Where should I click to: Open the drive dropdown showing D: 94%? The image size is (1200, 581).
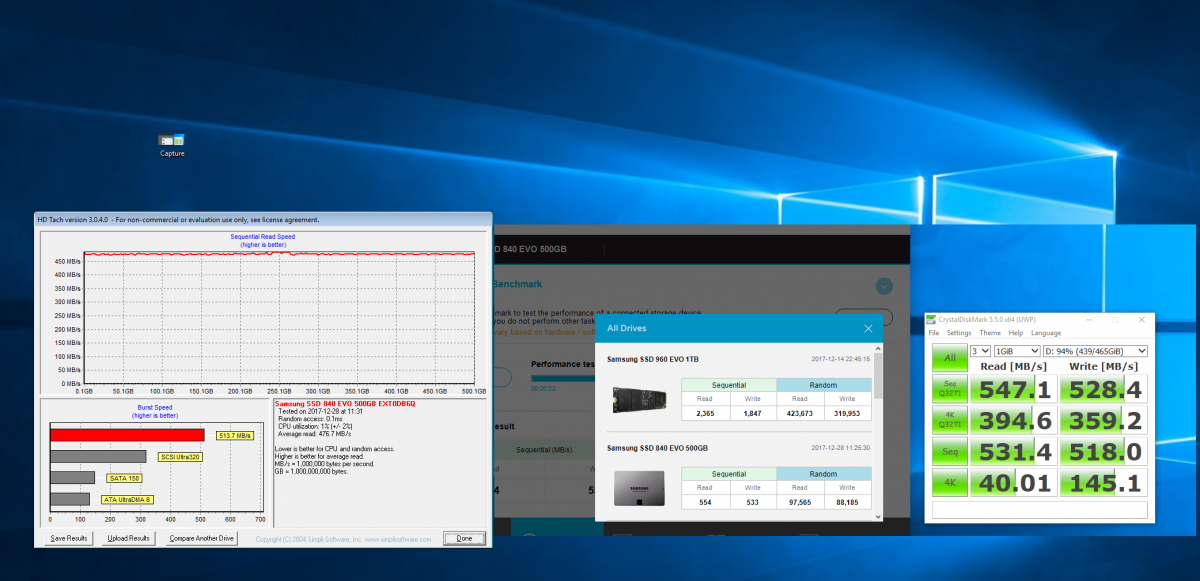tap(1094, 351)
